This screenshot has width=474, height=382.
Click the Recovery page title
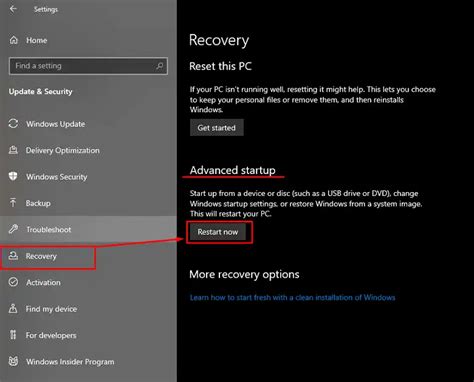(x=219, y=40)
